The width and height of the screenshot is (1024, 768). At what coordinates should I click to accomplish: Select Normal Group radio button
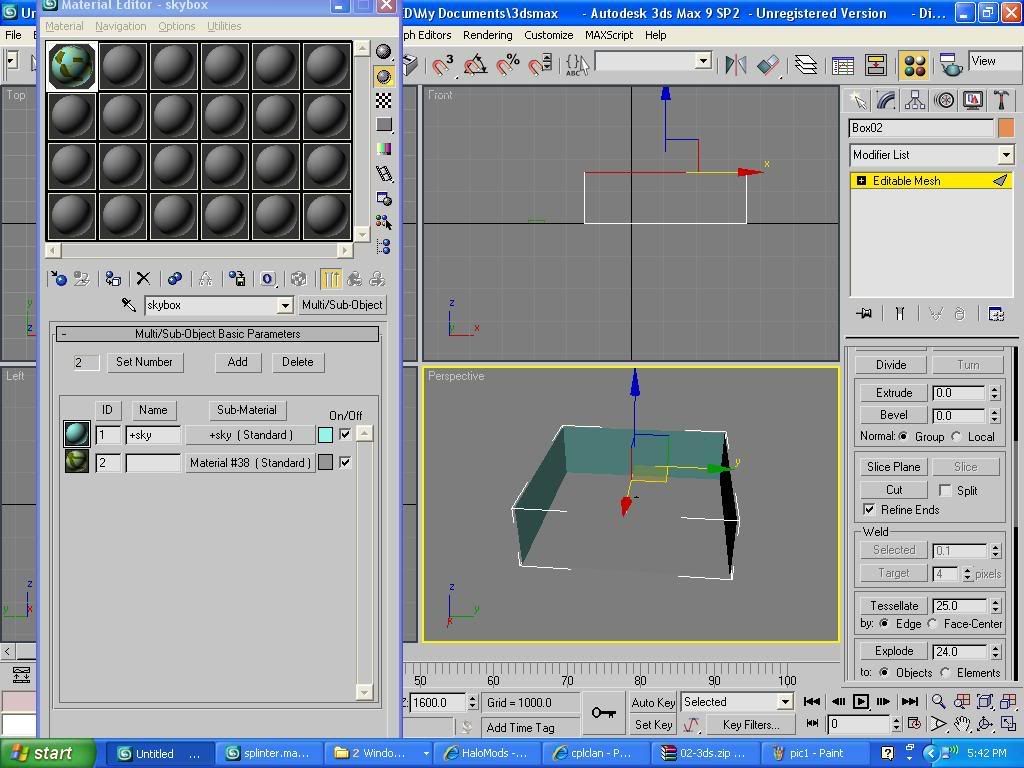(x=903, y=436)
